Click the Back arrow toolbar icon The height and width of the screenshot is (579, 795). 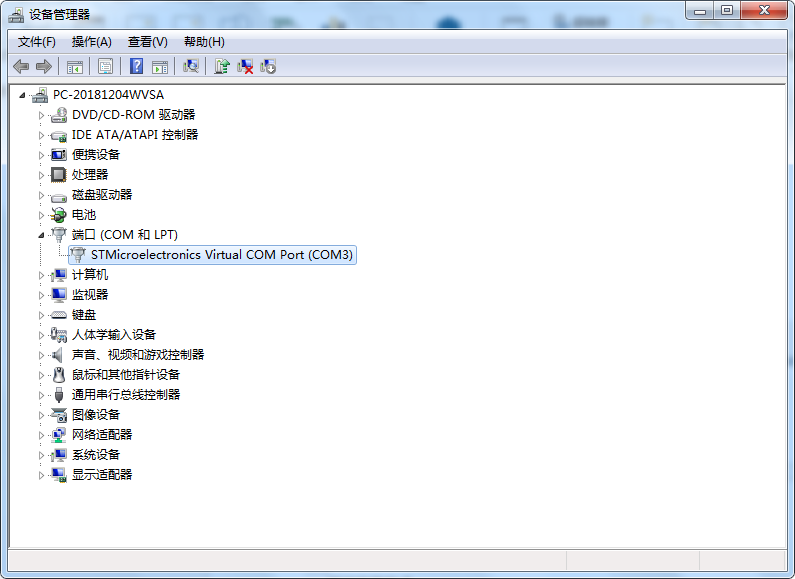pyautogui.click(x=21, y=66)
